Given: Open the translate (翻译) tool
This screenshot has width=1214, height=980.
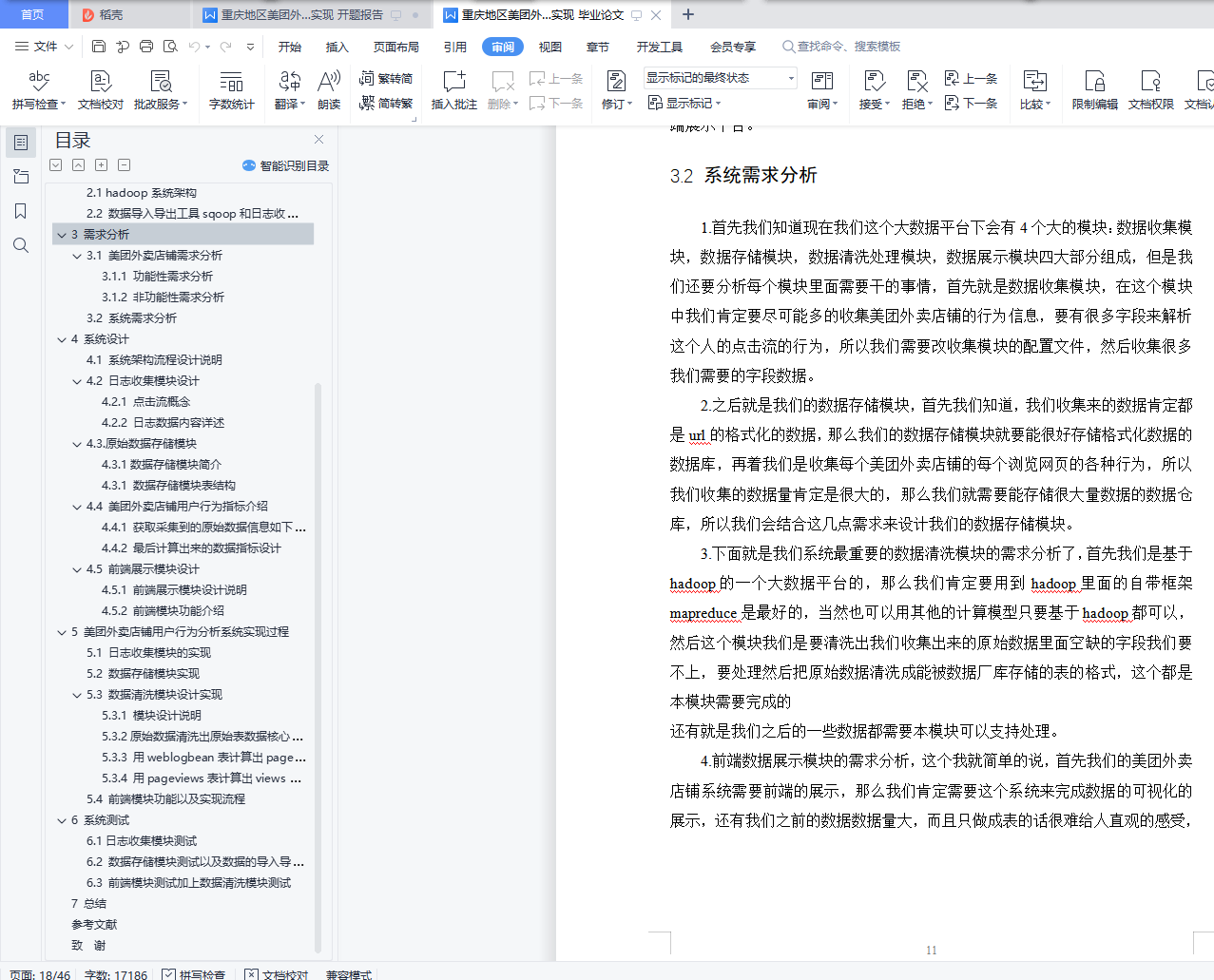Looking at the screenshot, I should tap(290, 90).
